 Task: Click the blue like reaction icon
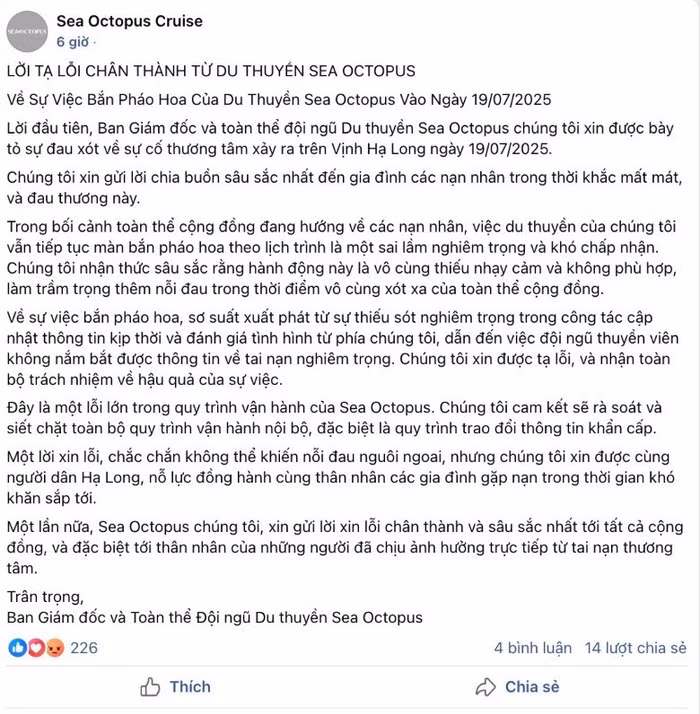click(x=17, y=648)
